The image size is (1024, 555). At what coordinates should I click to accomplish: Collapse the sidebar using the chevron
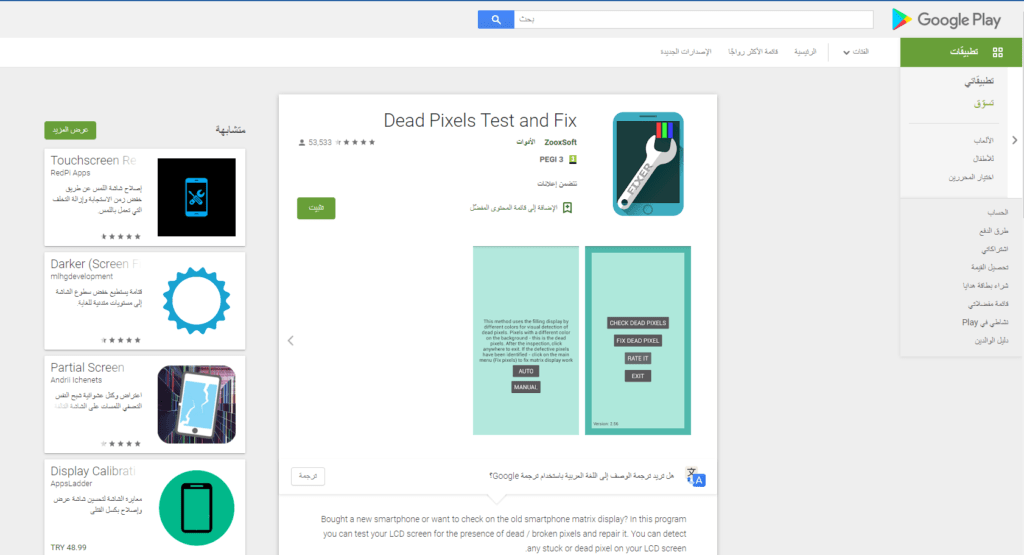click(1015, 140)
